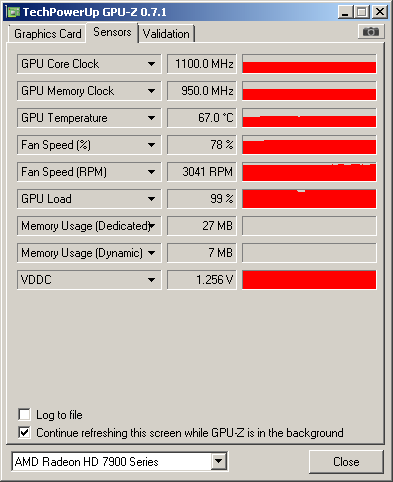
Task: Click the GPU-Z title bar app icon
Action: pyautogui.click(x=14, y=12)
